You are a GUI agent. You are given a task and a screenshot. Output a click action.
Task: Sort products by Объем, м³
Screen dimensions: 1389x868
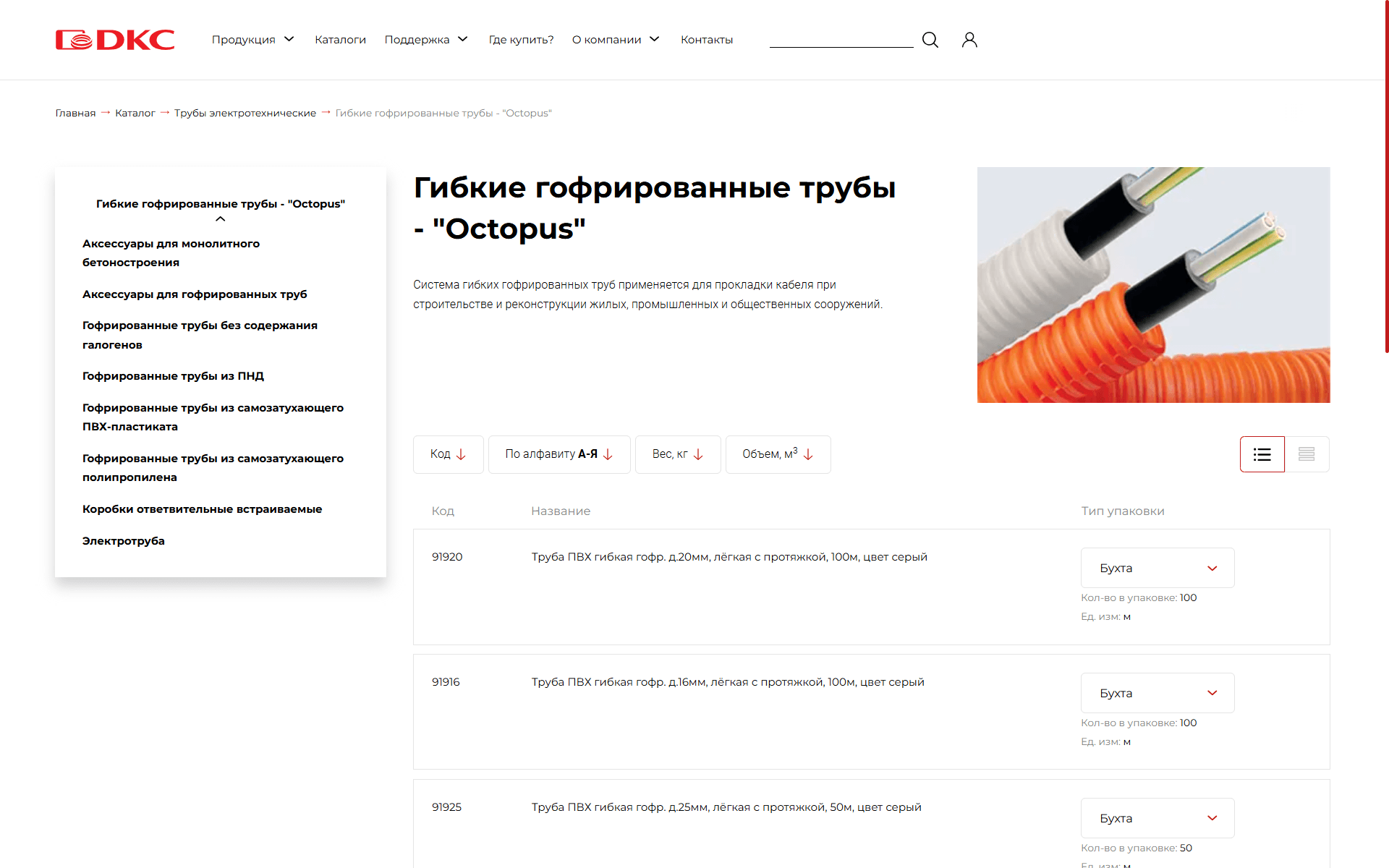pos(778,454)
